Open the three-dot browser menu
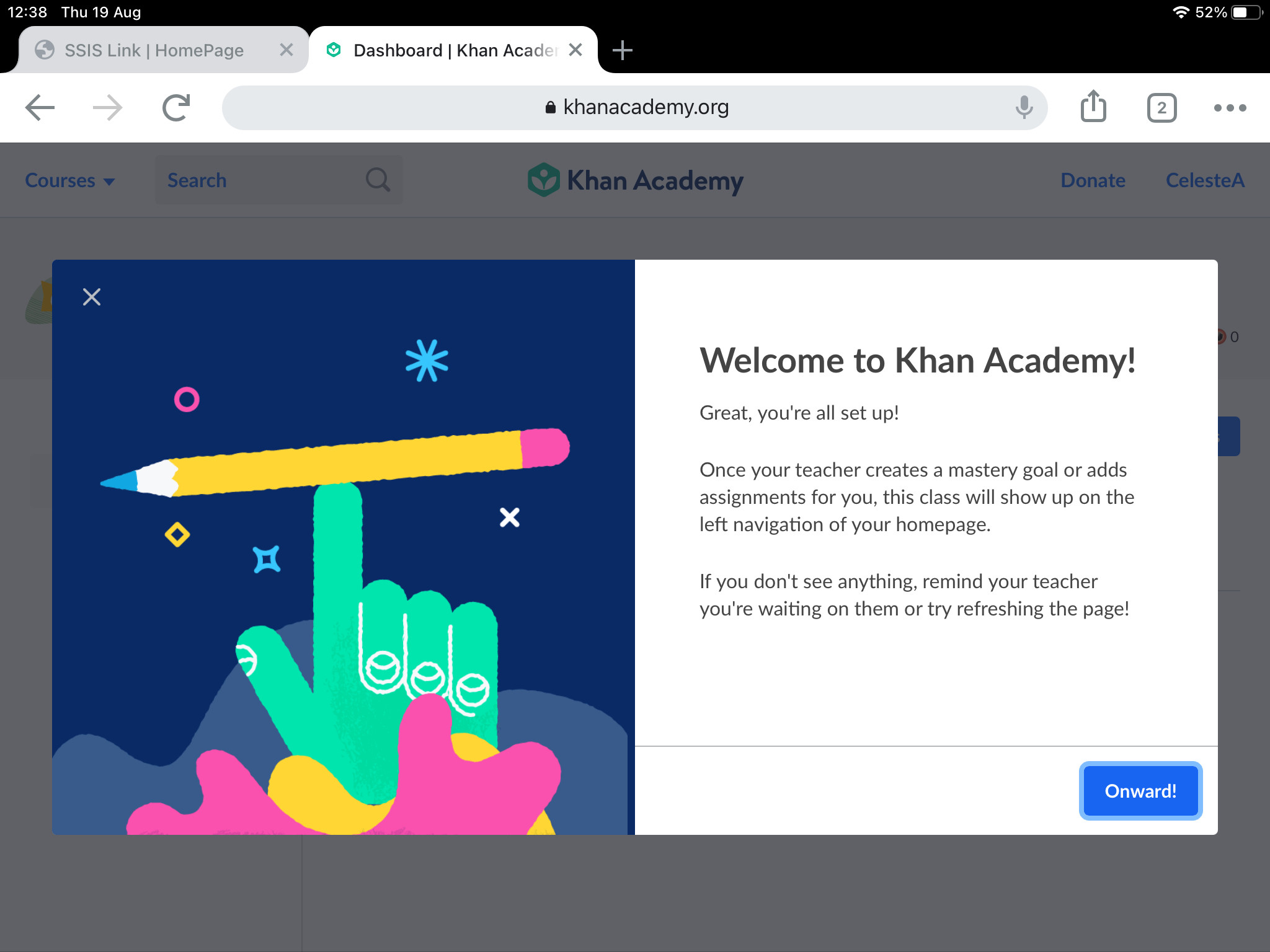 tap(1230, 108)
